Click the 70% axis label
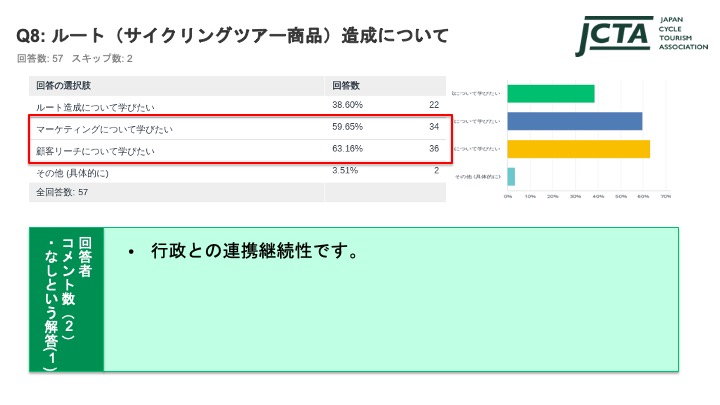Viewport: 720px width, 405px height. [x=666, y=197]
